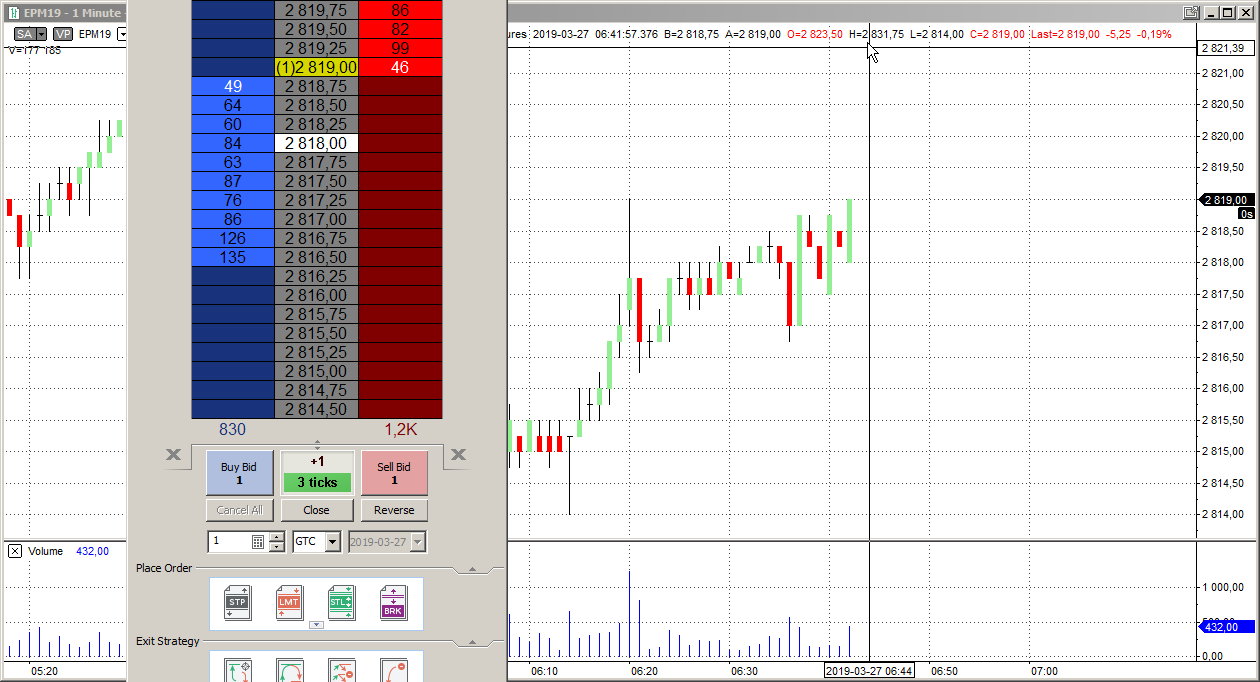The width and height of the screenshot is (1260, 682).
Task: Open the EPM19 symbol dropdown
Action: point(122,34)
